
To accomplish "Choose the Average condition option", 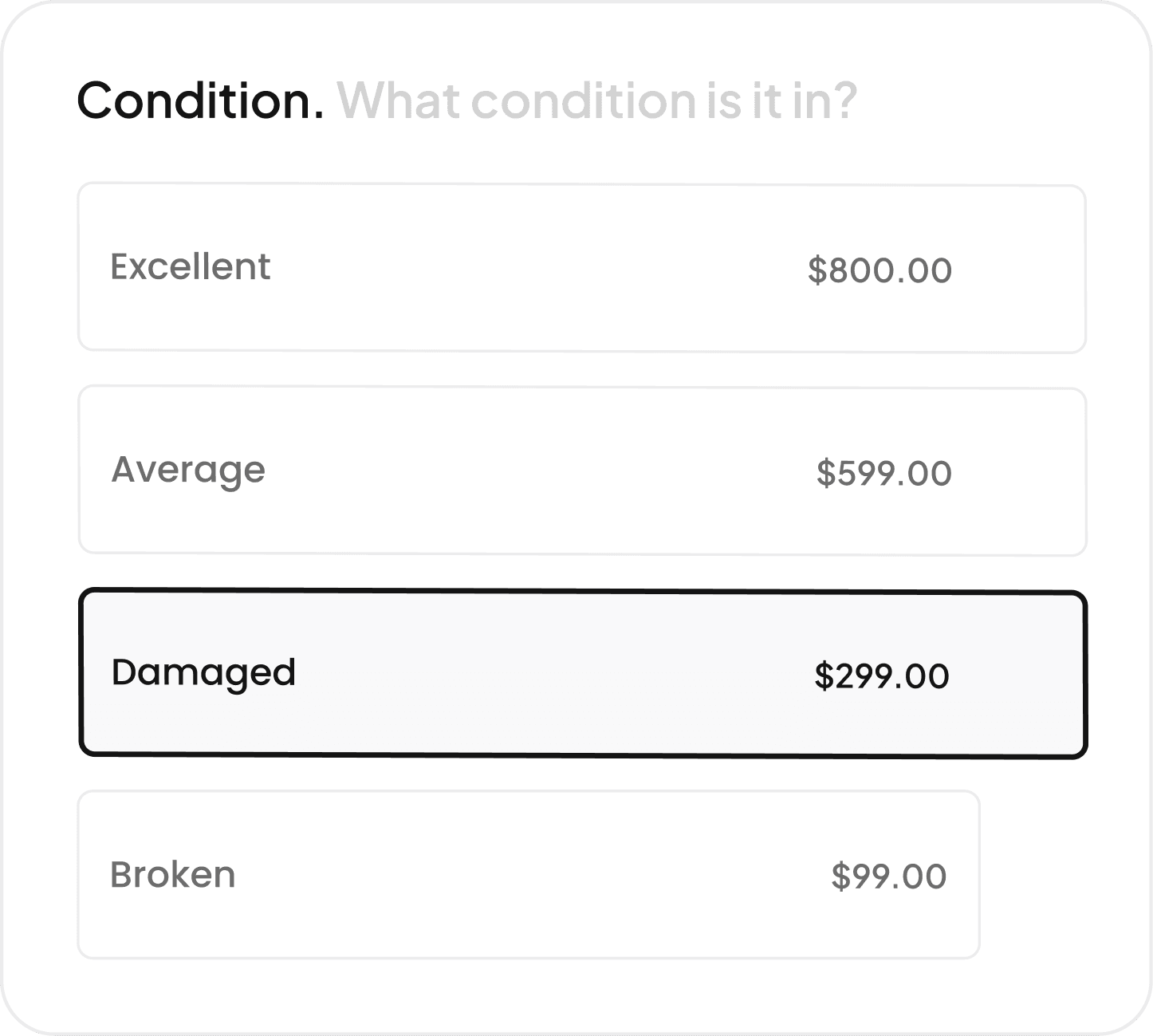I will pyautogui.click(x=582, y=471).
